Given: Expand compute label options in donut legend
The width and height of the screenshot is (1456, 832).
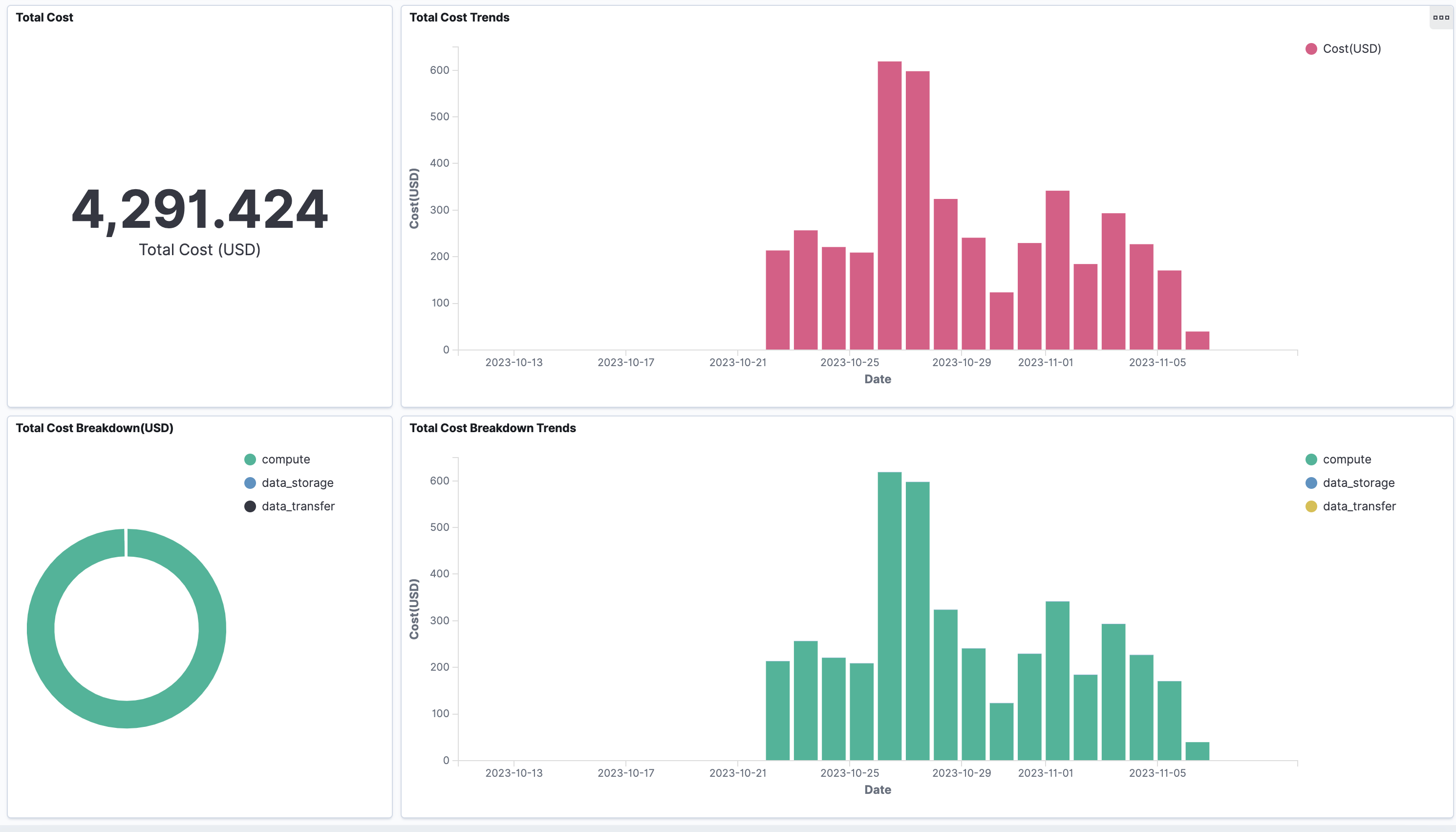Looking at the screenshot, I should pos(285,460).
